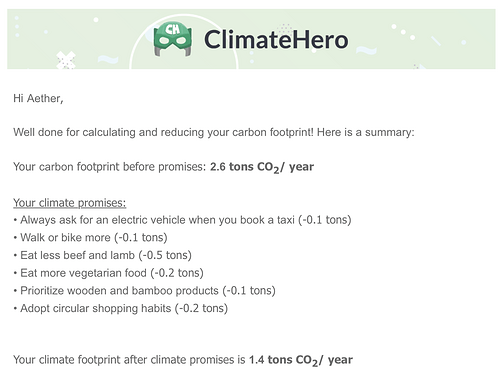Click the "(-0.2 tons)" circular shopping value
This screenshot has height=374, width=500.
(201, 308)
